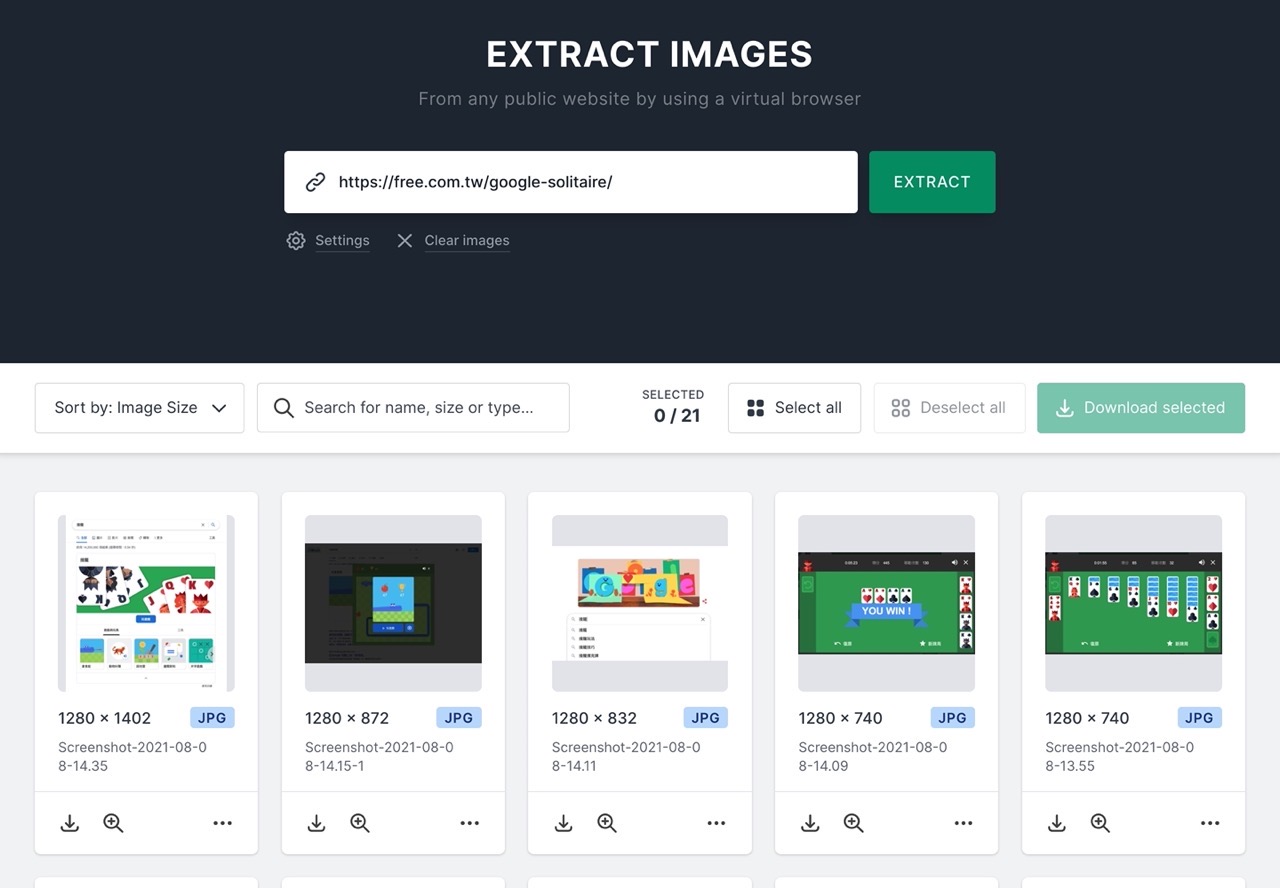Open the three-dot menu on the 1280 × 1402 card
Image resolution: width=1280 pixels, height=888 pixels.
tap(222, 822)
